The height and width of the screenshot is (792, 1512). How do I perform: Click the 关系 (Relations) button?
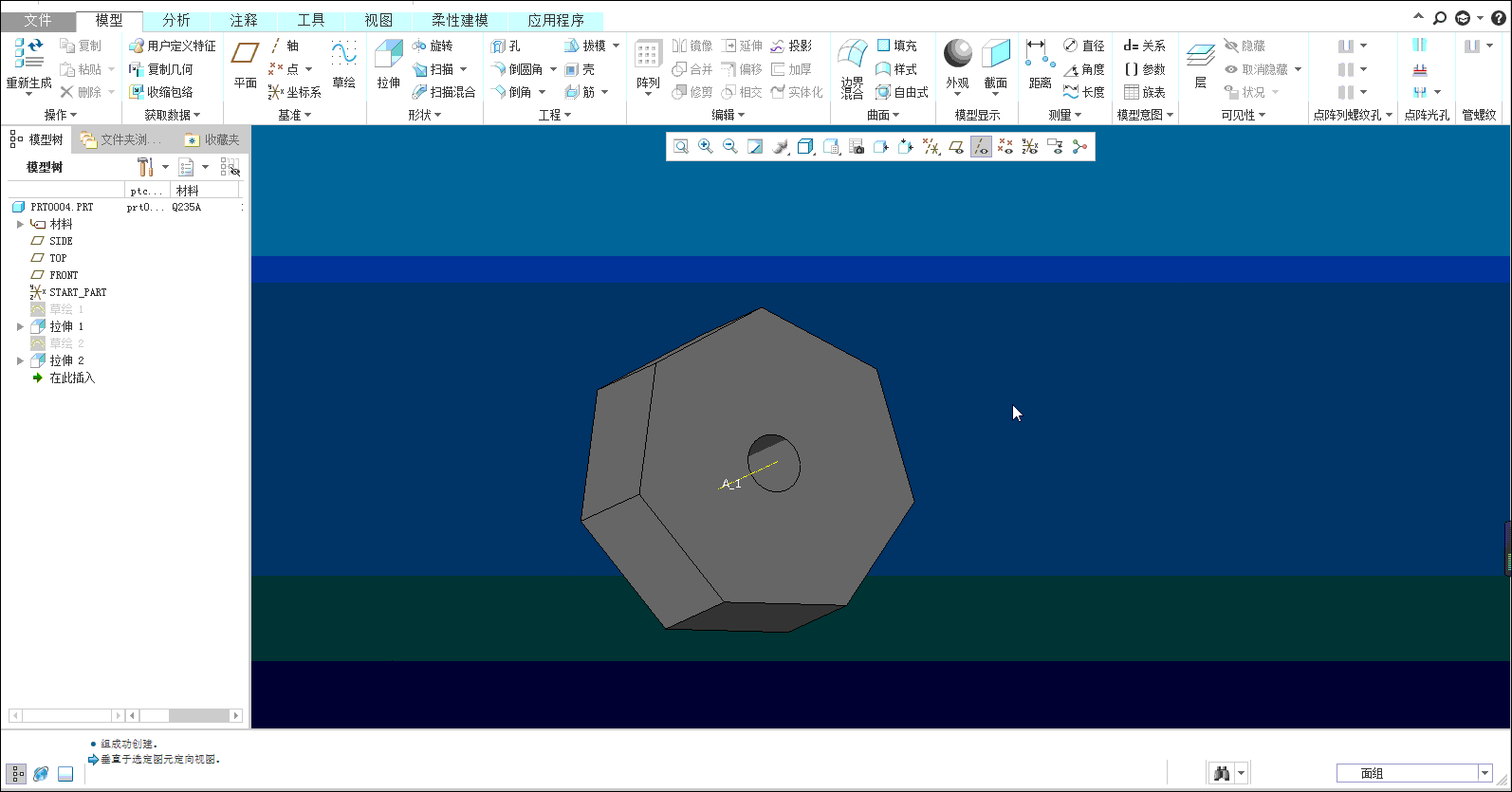[x=1145, y=46]
